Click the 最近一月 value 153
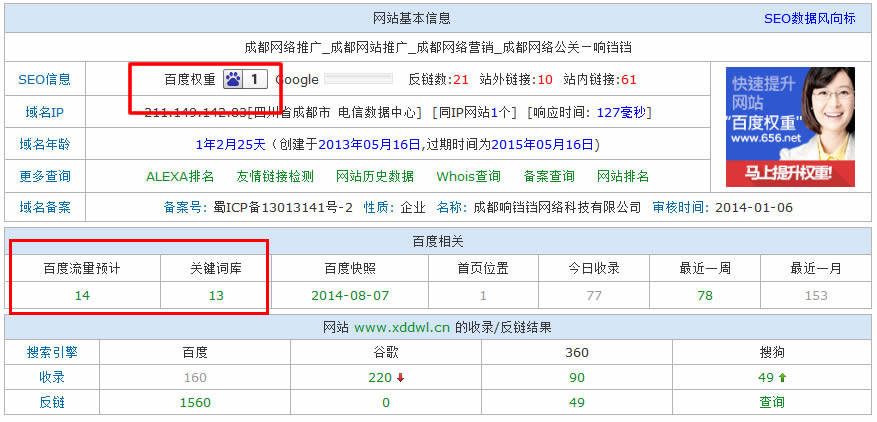 815,296
